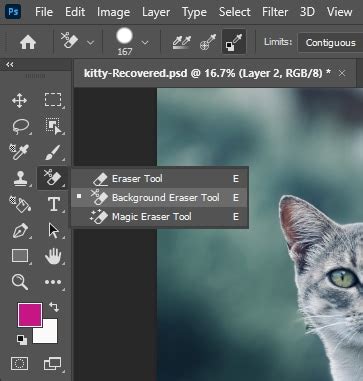
Task: Select the Eyedropper tool
Action: [19, 152]
